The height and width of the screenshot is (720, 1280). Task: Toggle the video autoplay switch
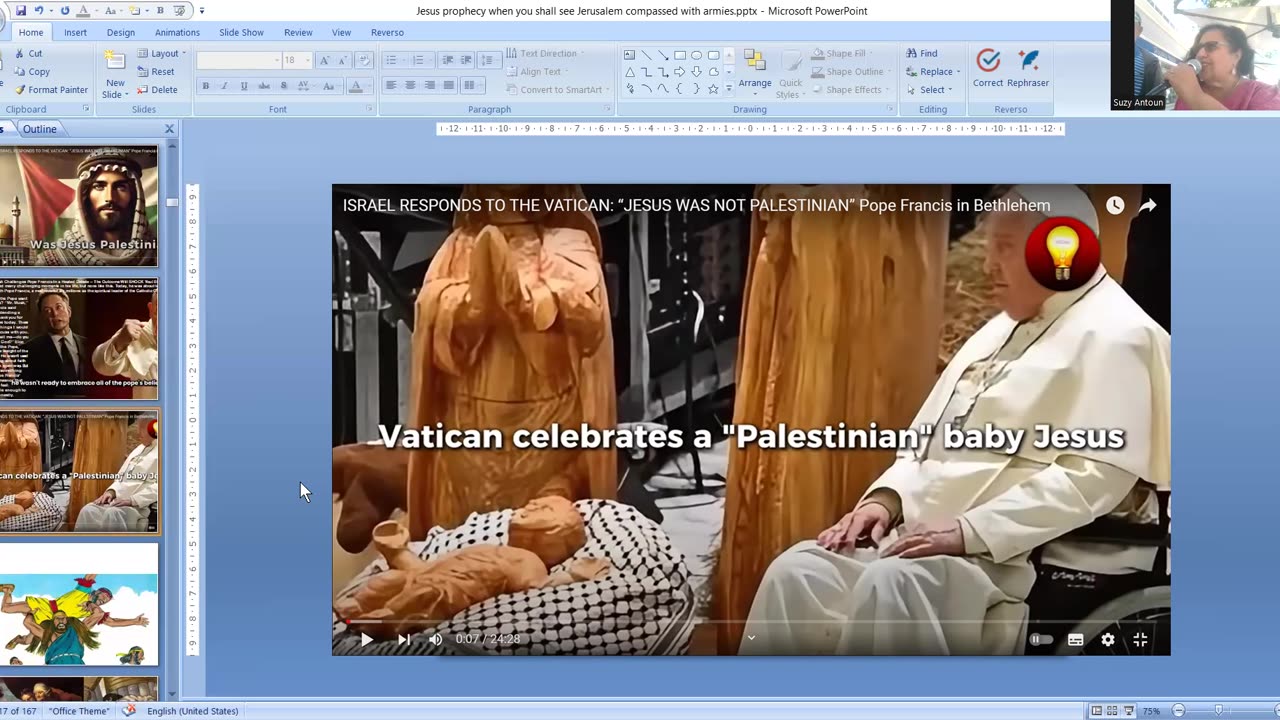coord(1040,640)
